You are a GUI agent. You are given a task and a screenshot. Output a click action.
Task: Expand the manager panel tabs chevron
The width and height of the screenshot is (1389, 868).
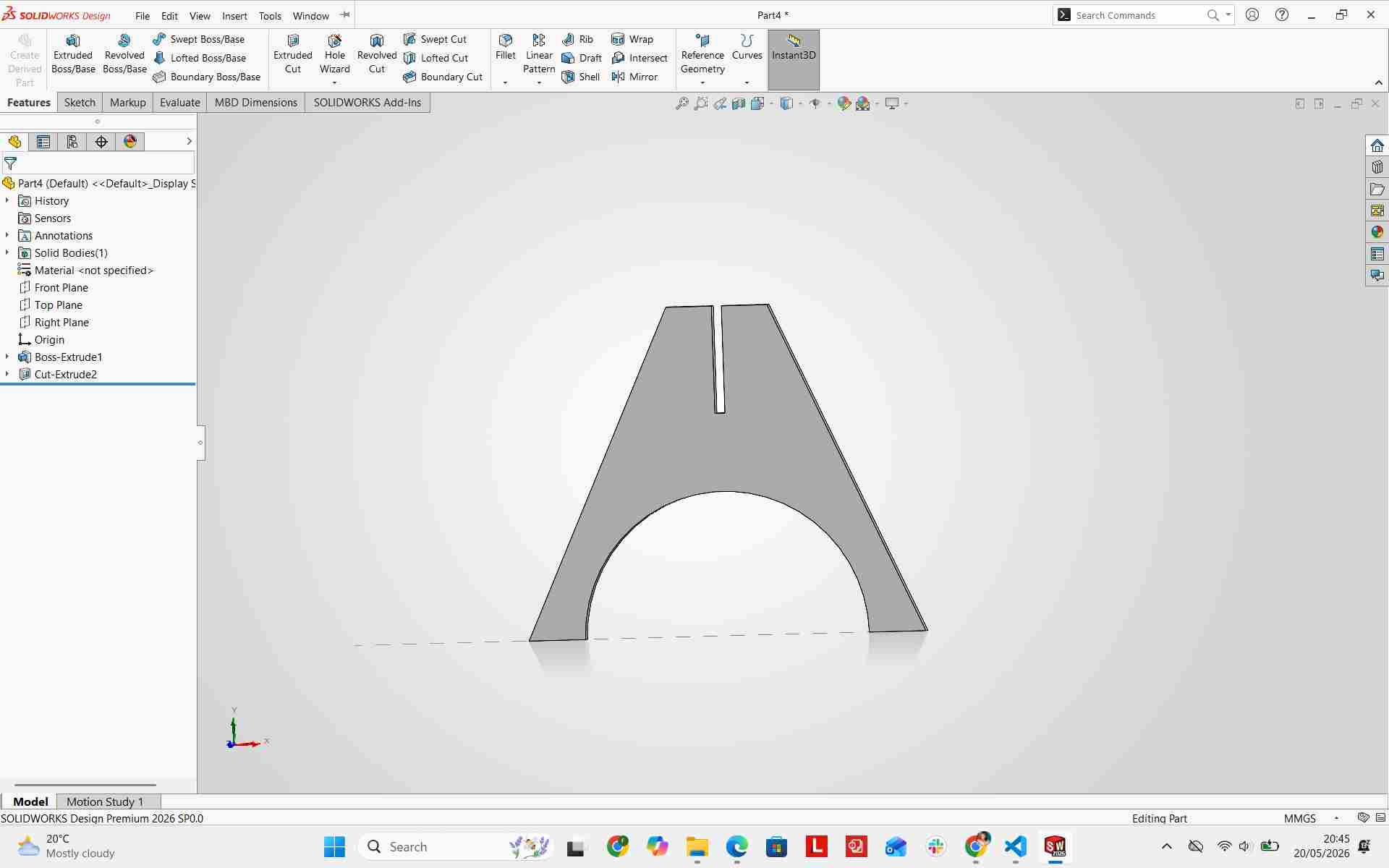pyautogui.click(x=190, y=141)
